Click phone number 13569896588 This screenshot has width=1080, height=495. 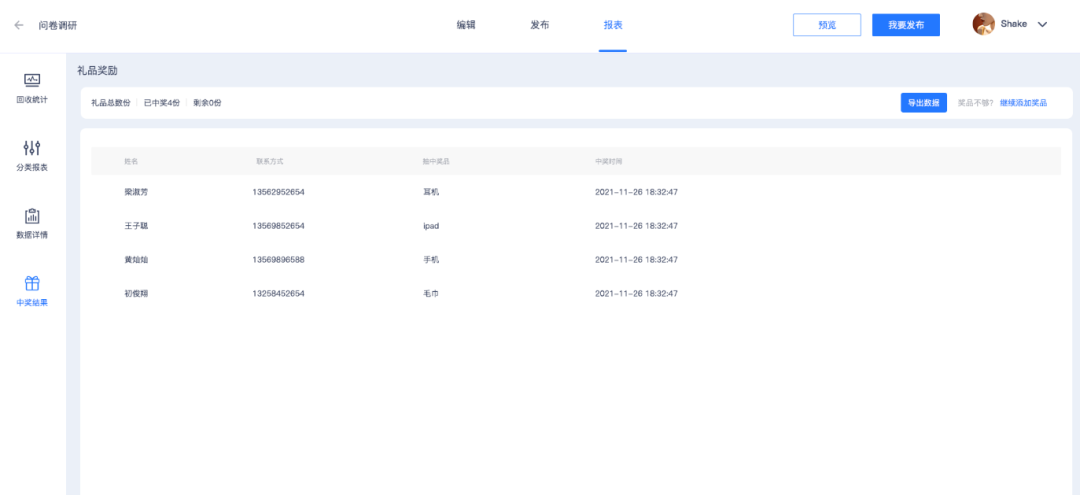[278, 260]
